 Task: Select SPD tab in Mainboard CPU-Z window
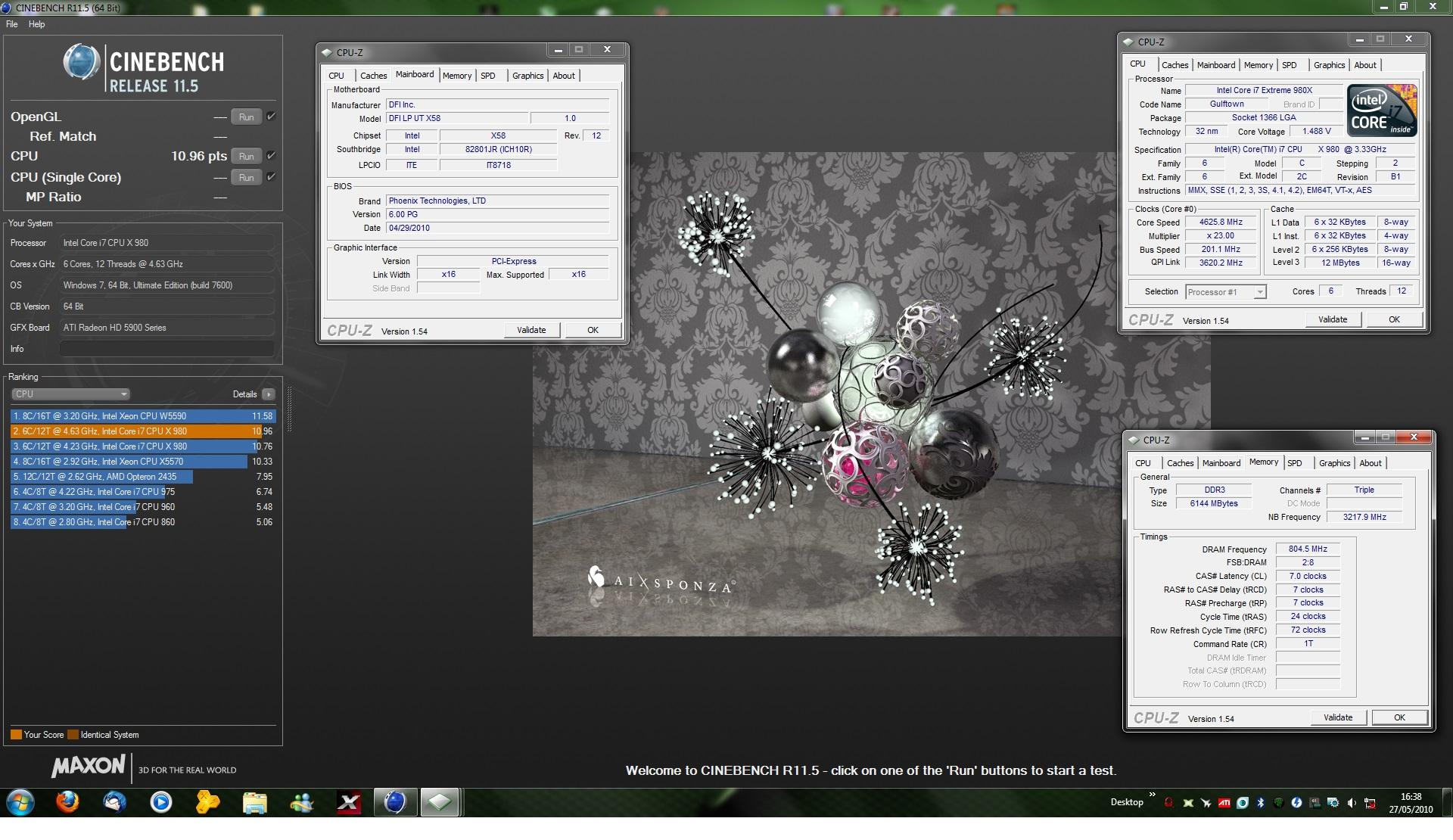point(488,76)
